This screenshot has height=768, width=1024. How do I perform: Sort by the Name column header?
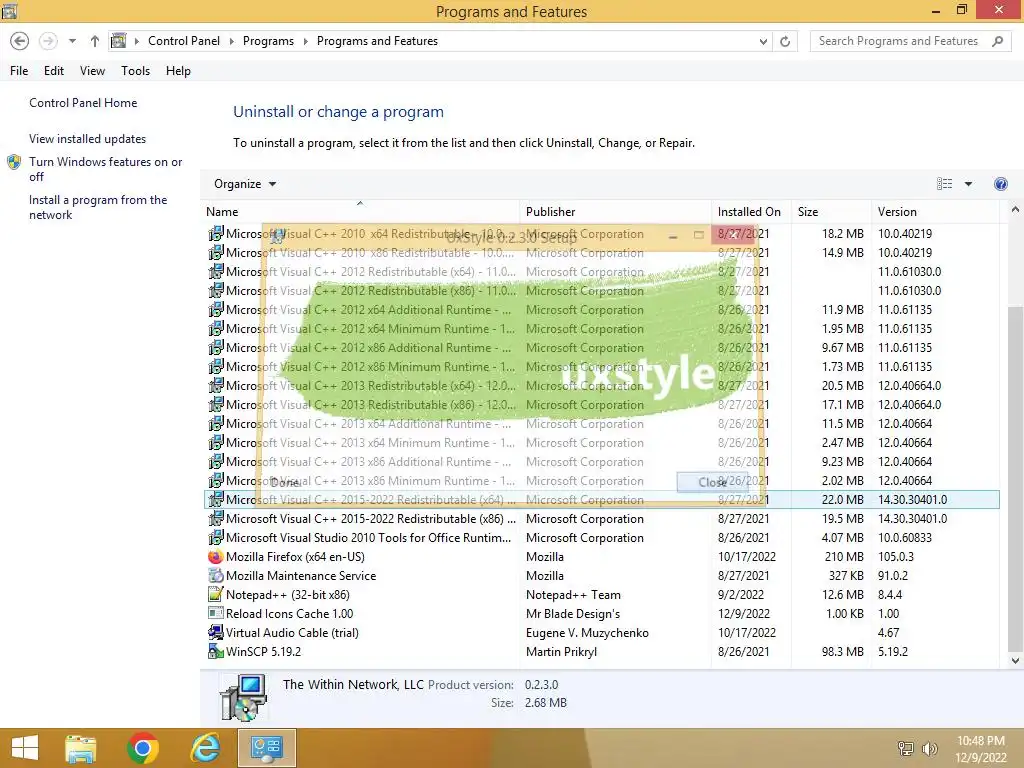[360, 212]
